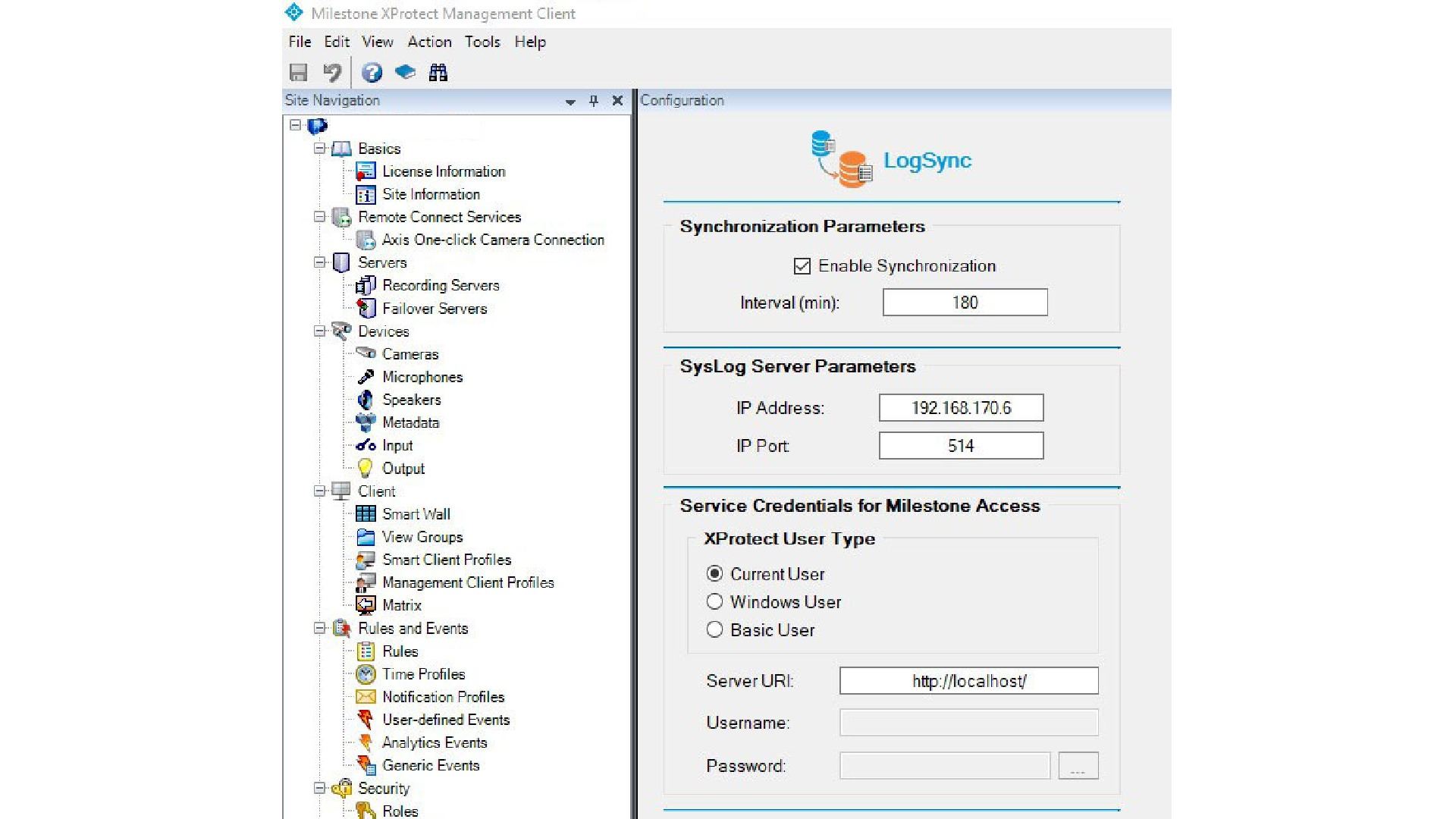
Task: Click the Output light bulb icon
Action: 366,468
